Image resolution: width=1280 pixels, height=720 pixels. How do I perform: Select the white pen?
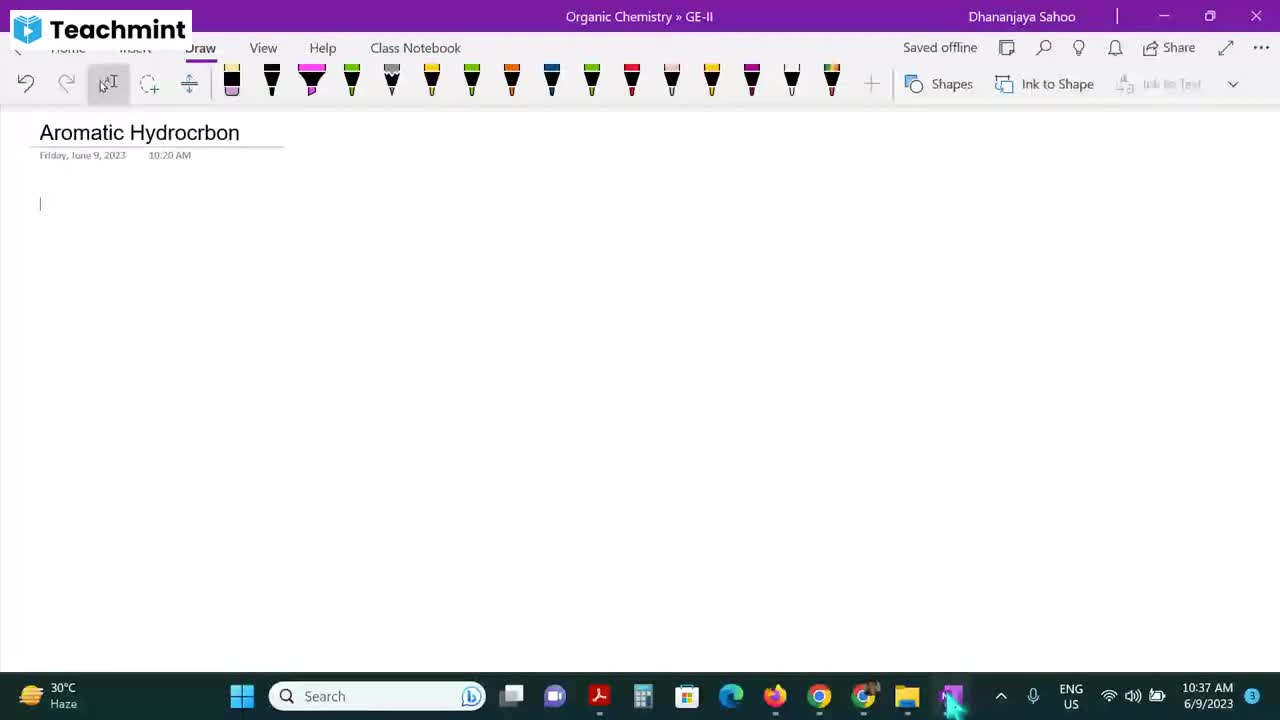792,81
